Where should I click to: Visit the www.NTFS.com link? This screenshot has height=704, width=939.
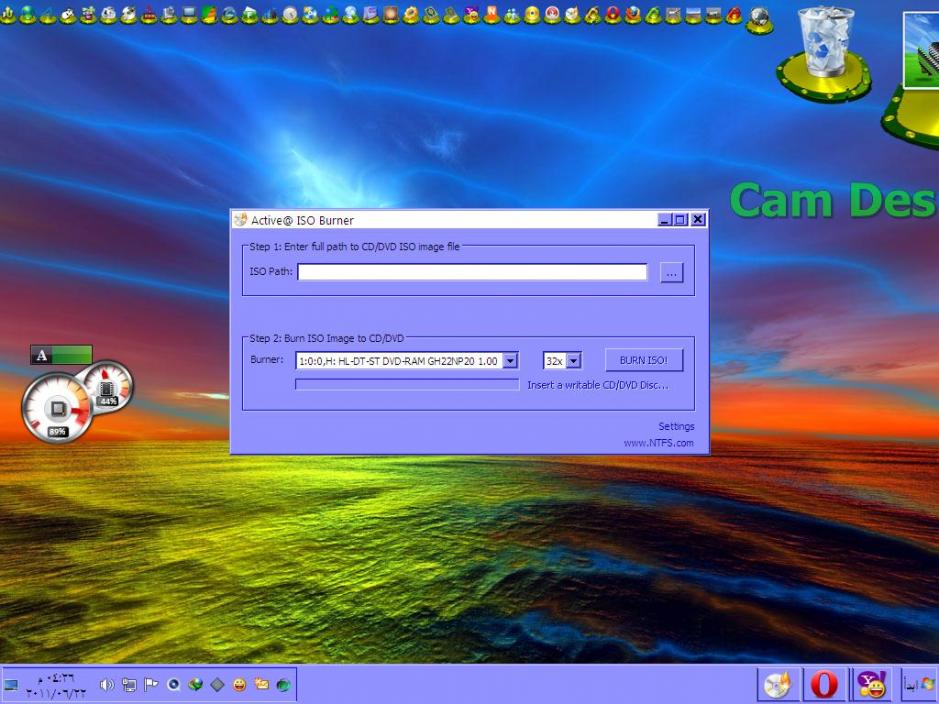pos(658,443)
